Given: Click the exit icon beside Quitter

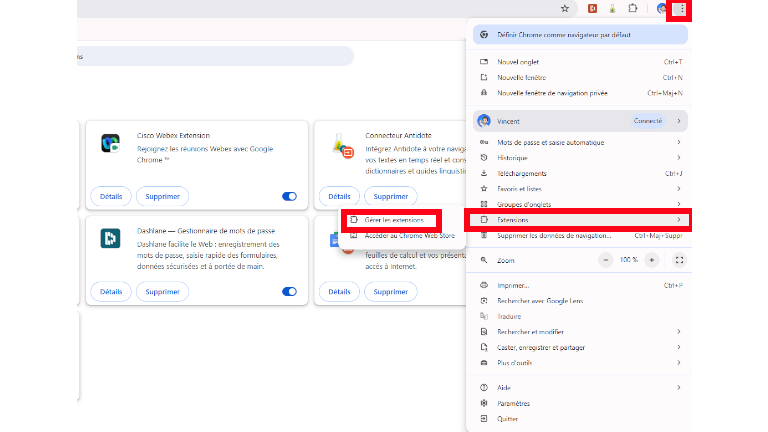Looking at the screenshot, I should pyautogui.click(x=484, y=419).
